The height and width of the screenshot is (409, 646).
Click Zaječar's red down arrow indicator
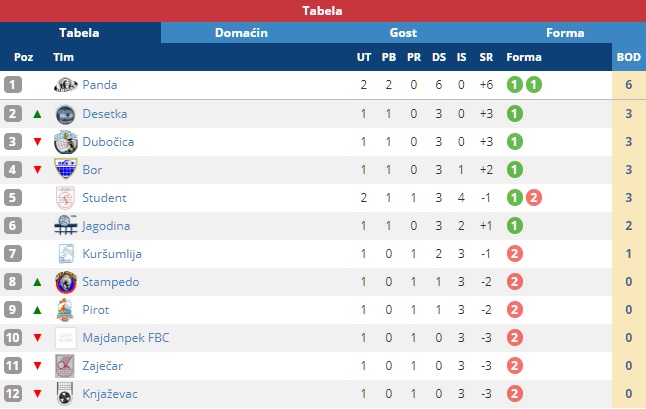tap(37, 366)
